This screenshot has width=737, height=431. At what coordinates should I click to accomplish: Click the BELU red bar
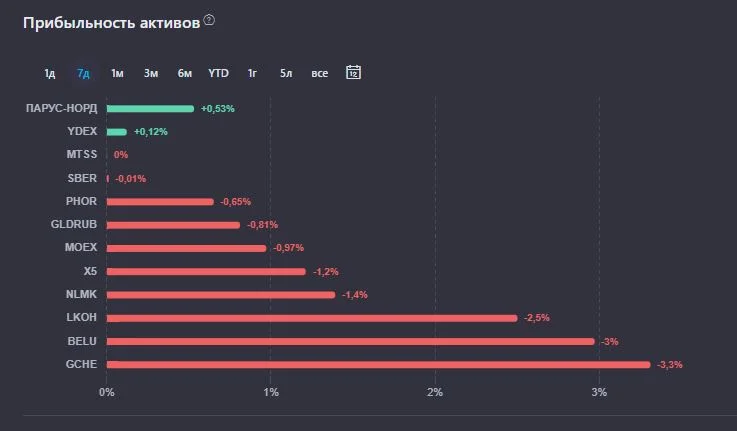click(351, 342)
